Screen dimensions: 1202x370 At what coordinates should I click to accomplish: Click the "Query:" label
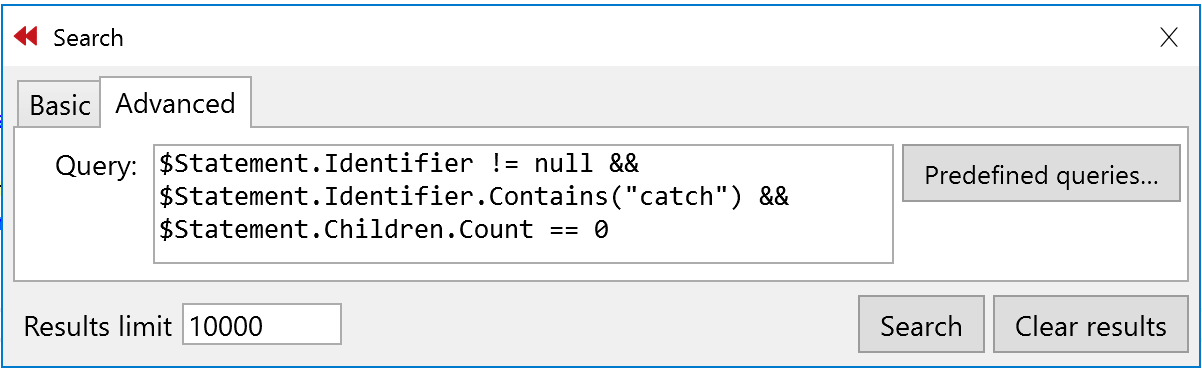(97, 167)
